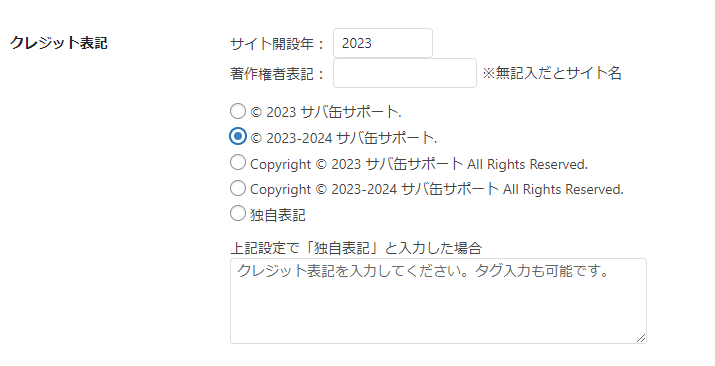Click the クレジット表記 section heading

(59, 43)
